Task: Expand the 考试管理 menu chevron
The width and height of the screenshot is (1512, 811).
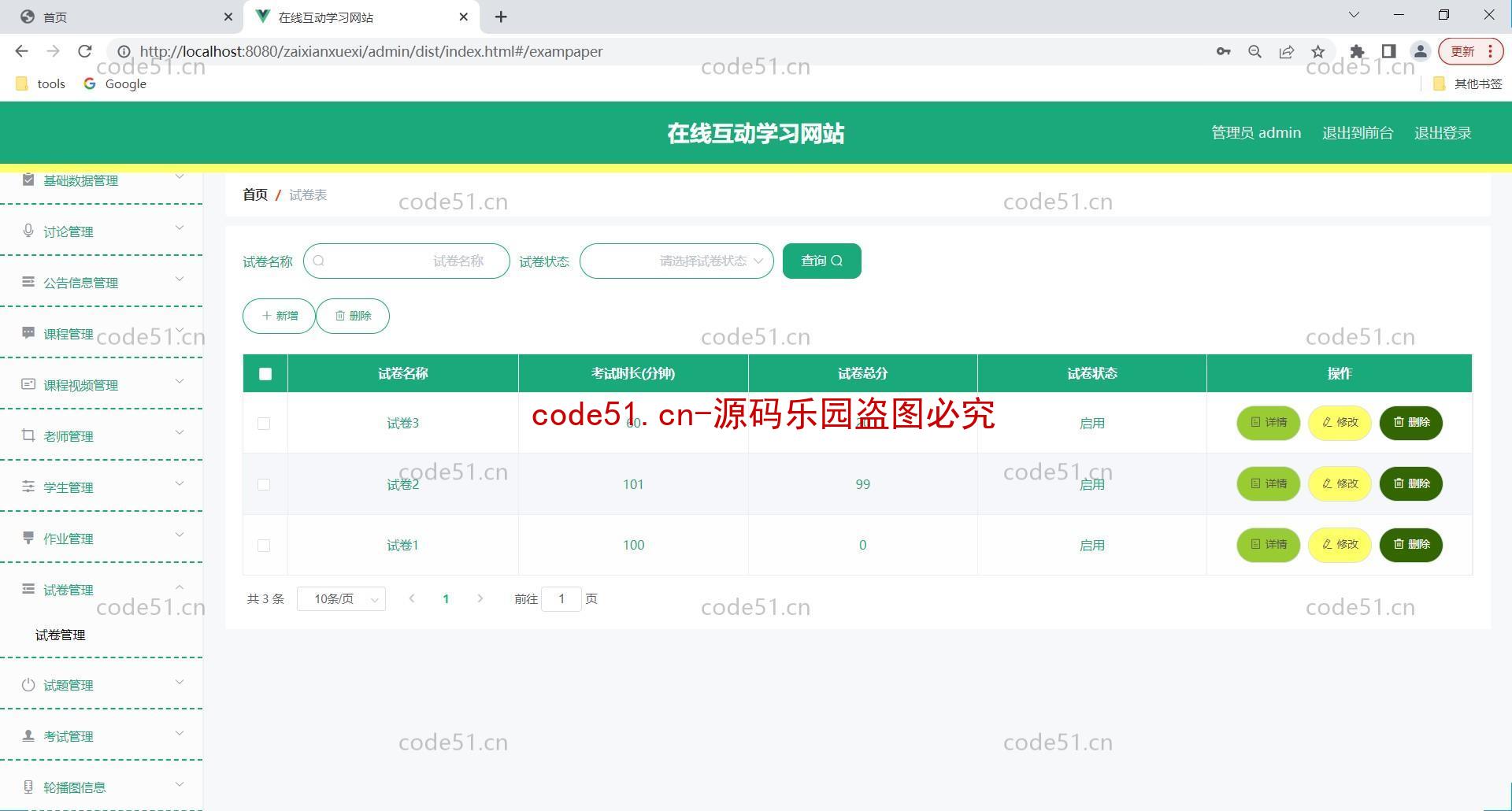Action: tap(180, 733)
